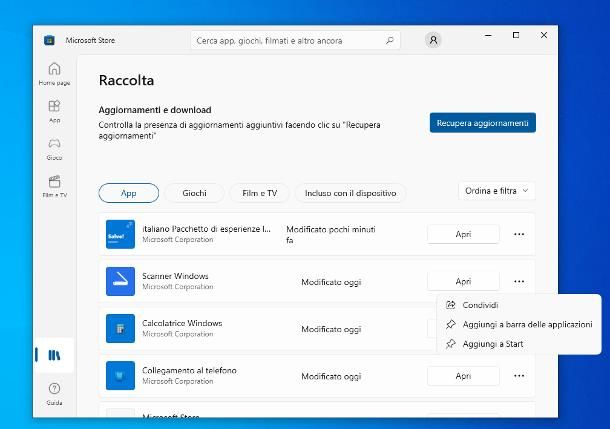Open more options for italiano Pacchetto row

click(x=519, y=234)
